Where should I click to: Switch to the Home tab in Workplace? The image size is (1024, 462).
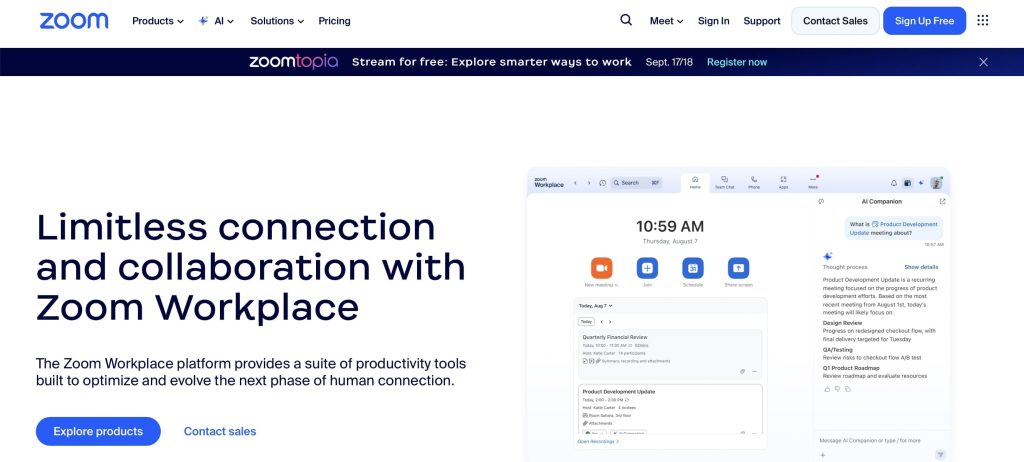tap(695, 183)
